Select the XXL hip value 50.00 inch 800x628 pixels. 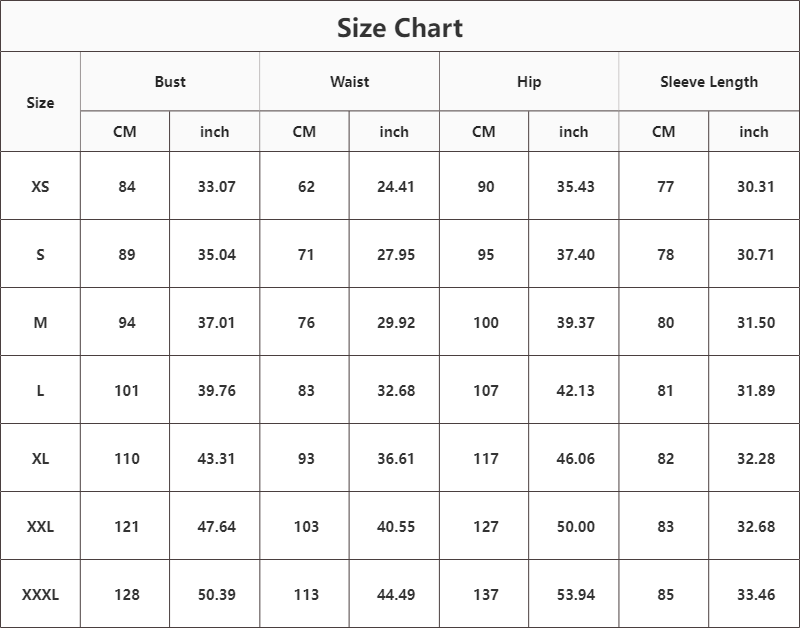click(575, 526)
